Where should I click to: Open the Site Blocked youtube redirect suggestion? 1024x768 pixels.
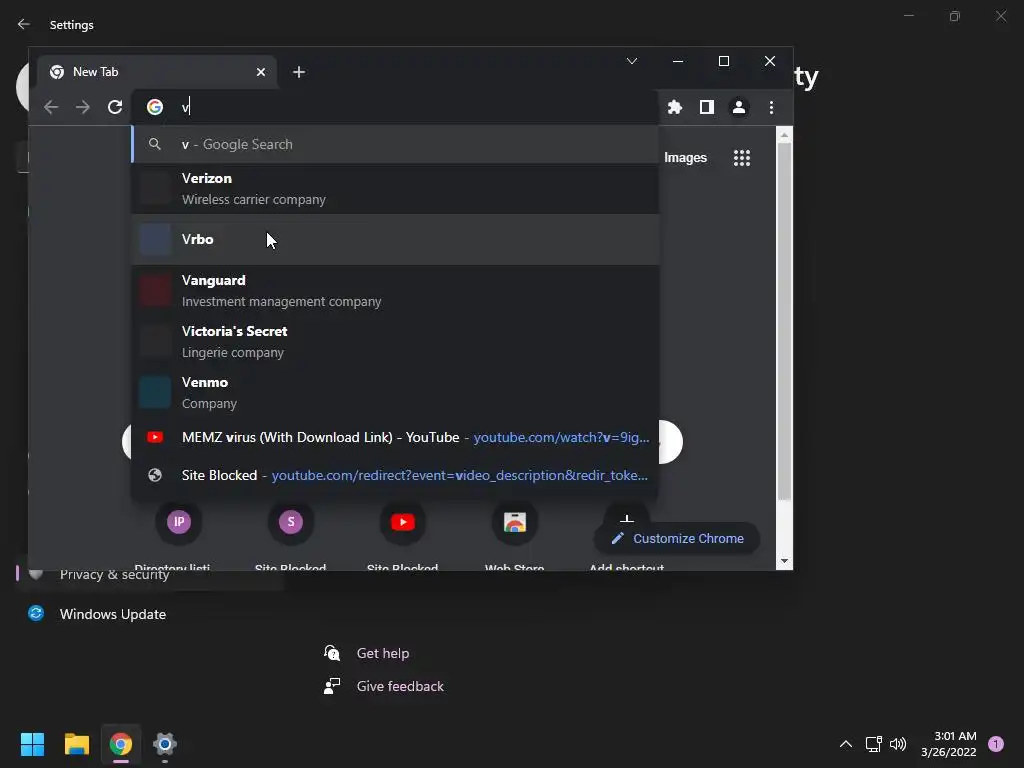pos(395,475)
